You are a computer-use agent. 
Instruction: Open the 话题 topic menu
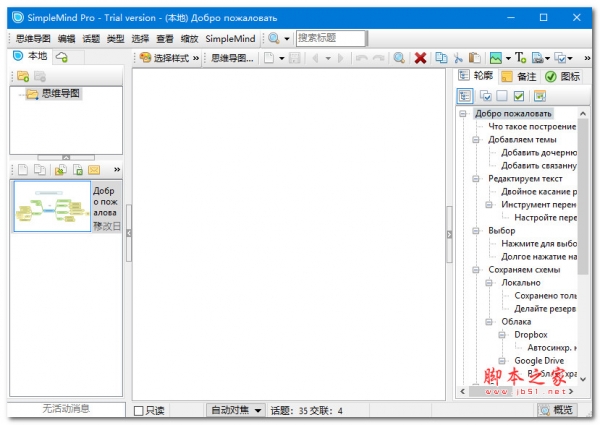(91, 38)
